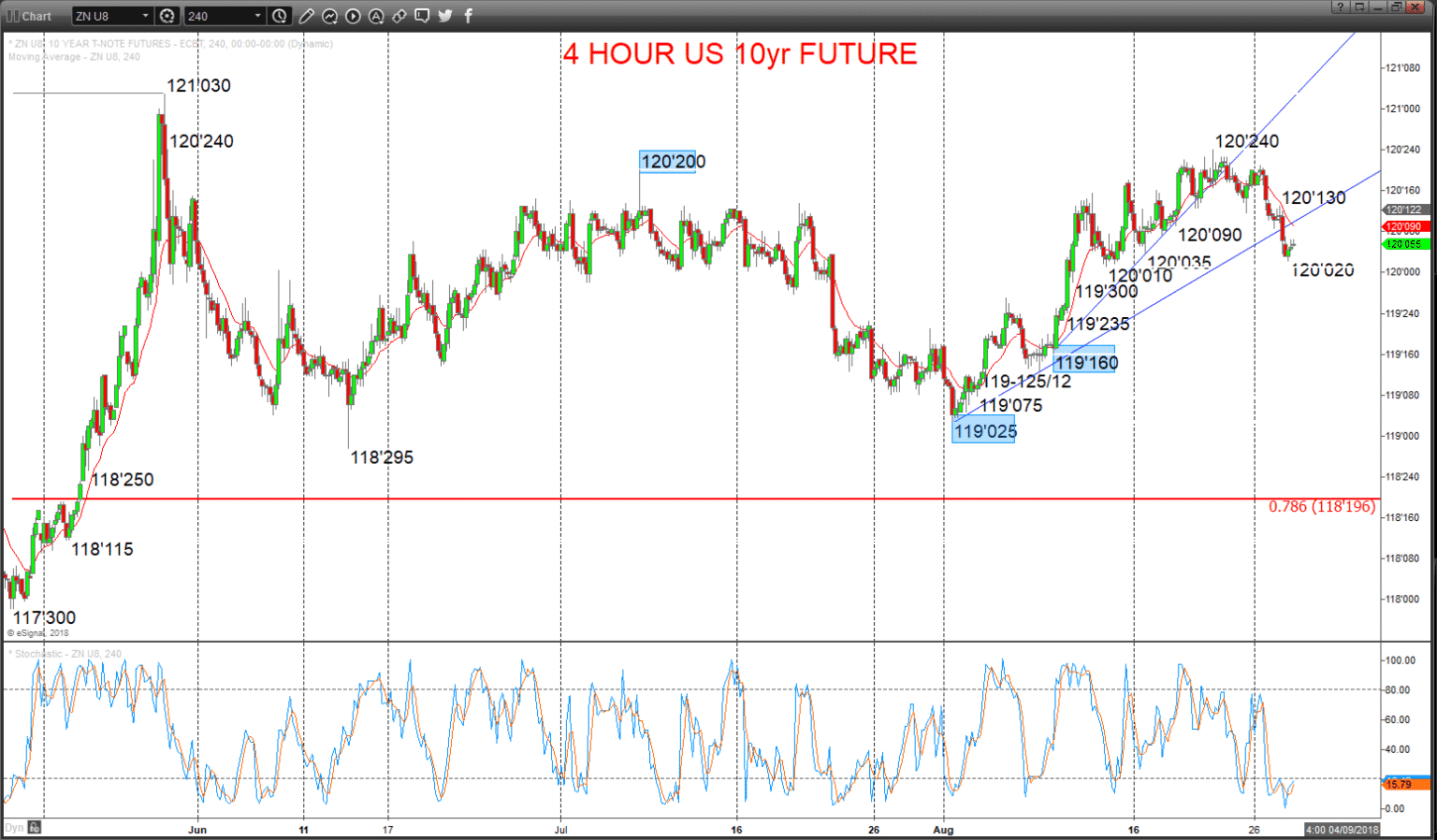Click the bar replay play icon

pos(353,16)
